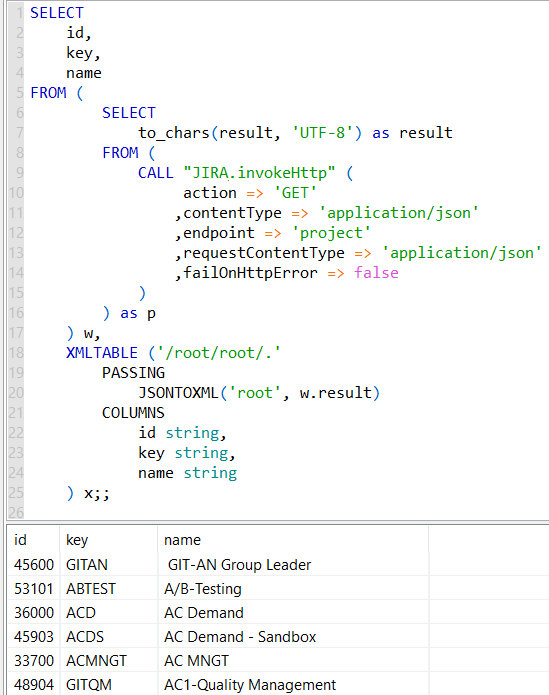Viewport: 549px width, 695px height.
Task: Select cell with id 48904
Action: [34, 684]
